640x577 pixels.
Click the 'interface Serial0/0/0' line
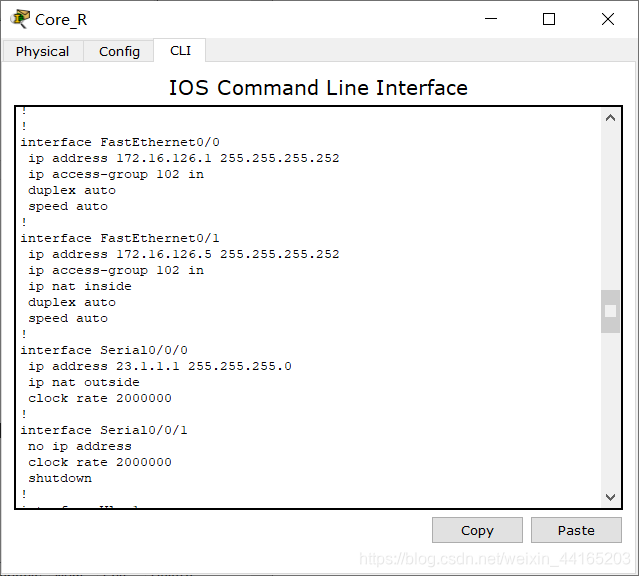(104, 350)
